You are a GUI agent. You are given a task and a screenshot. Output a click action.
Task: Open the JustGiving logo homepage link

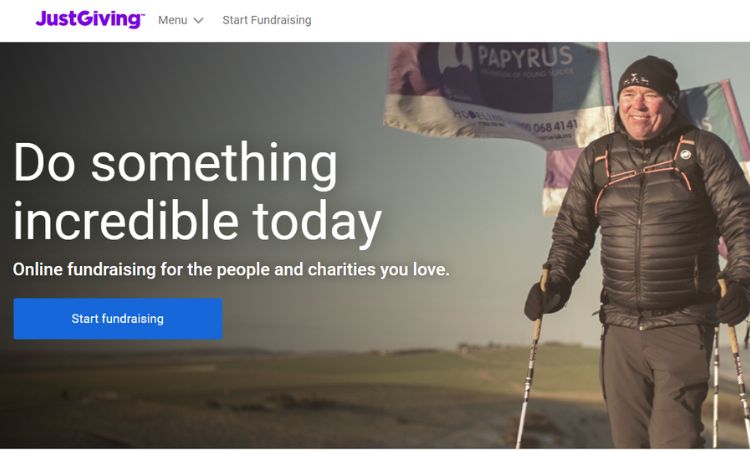tap(89, 19)
